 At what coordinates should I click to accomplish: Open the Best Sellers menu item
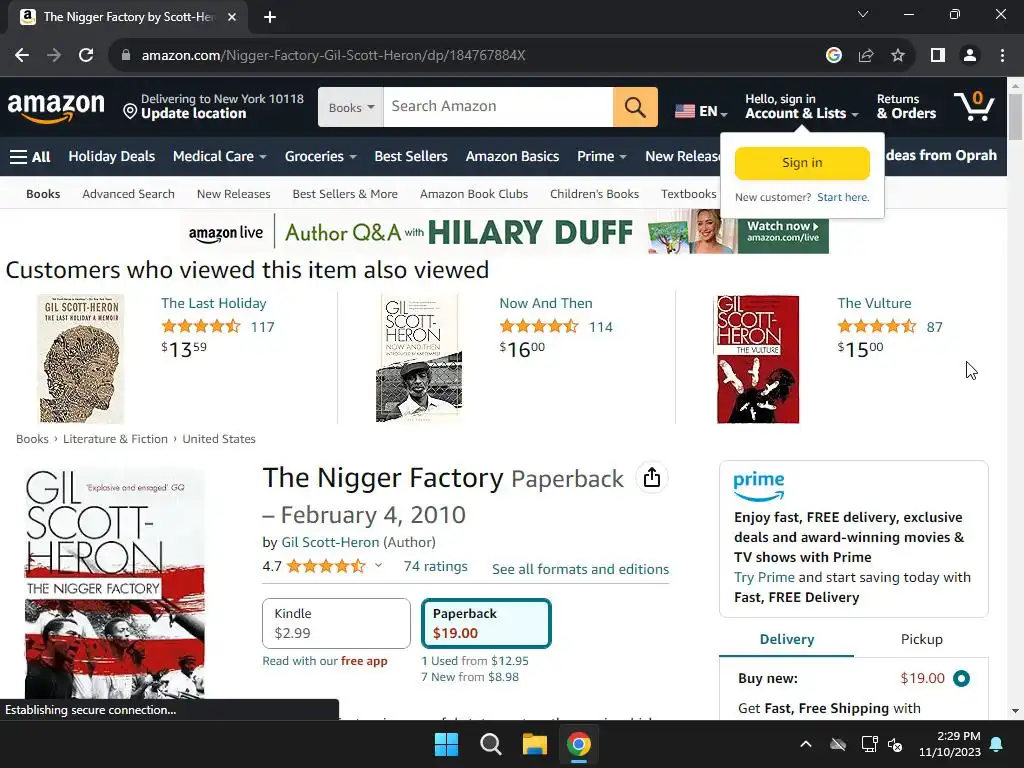[x=411, y=157]
